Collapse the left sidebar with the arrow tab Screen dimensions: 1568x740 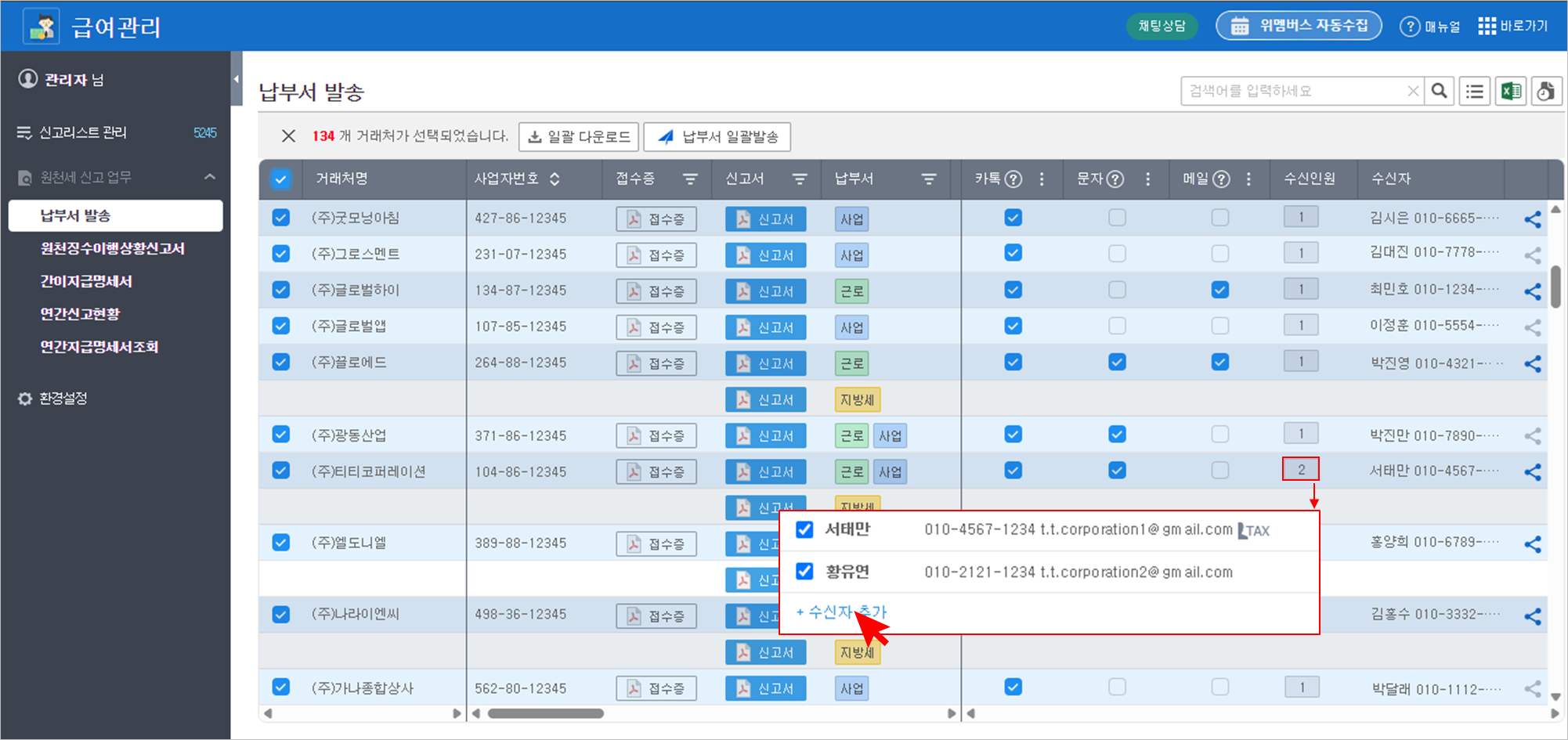pos(237,78)
